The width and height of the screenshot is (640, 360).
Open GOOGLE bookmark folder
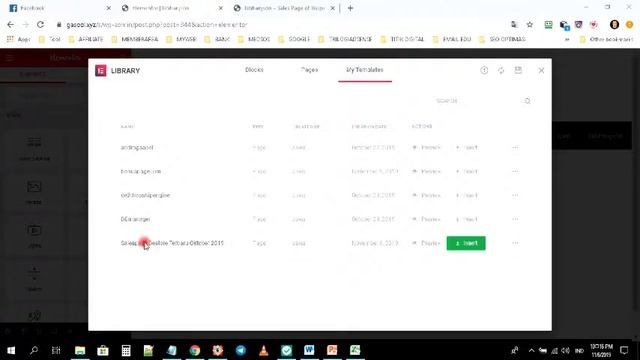point(294,39)
